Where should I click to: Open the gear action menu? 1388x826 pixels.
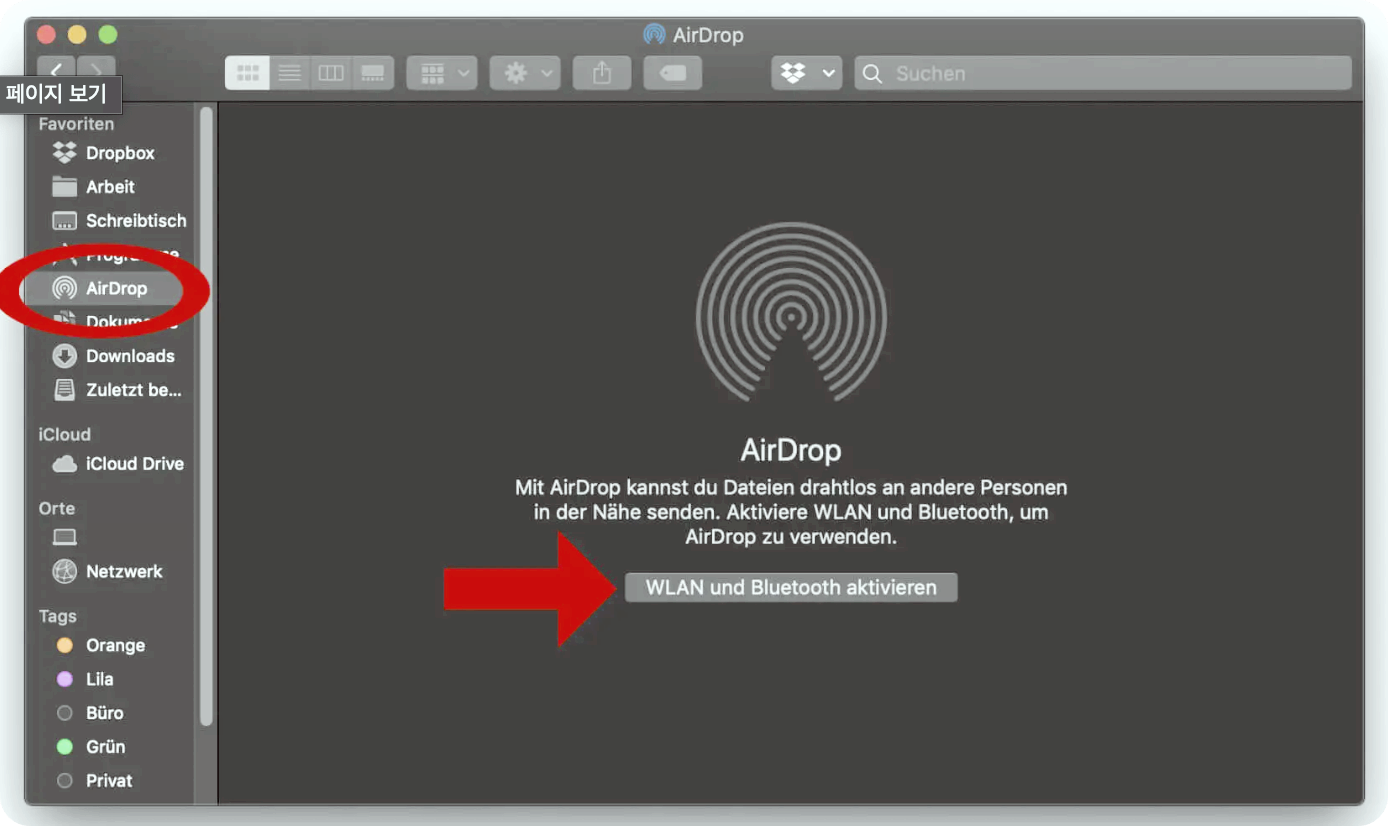click(x=525, y=73)
